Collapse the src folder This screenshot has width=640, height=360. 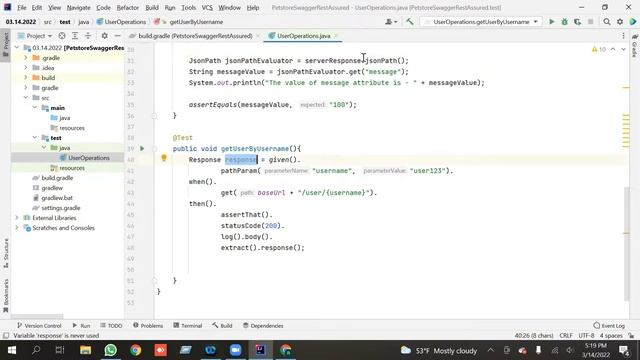point(26,98)
